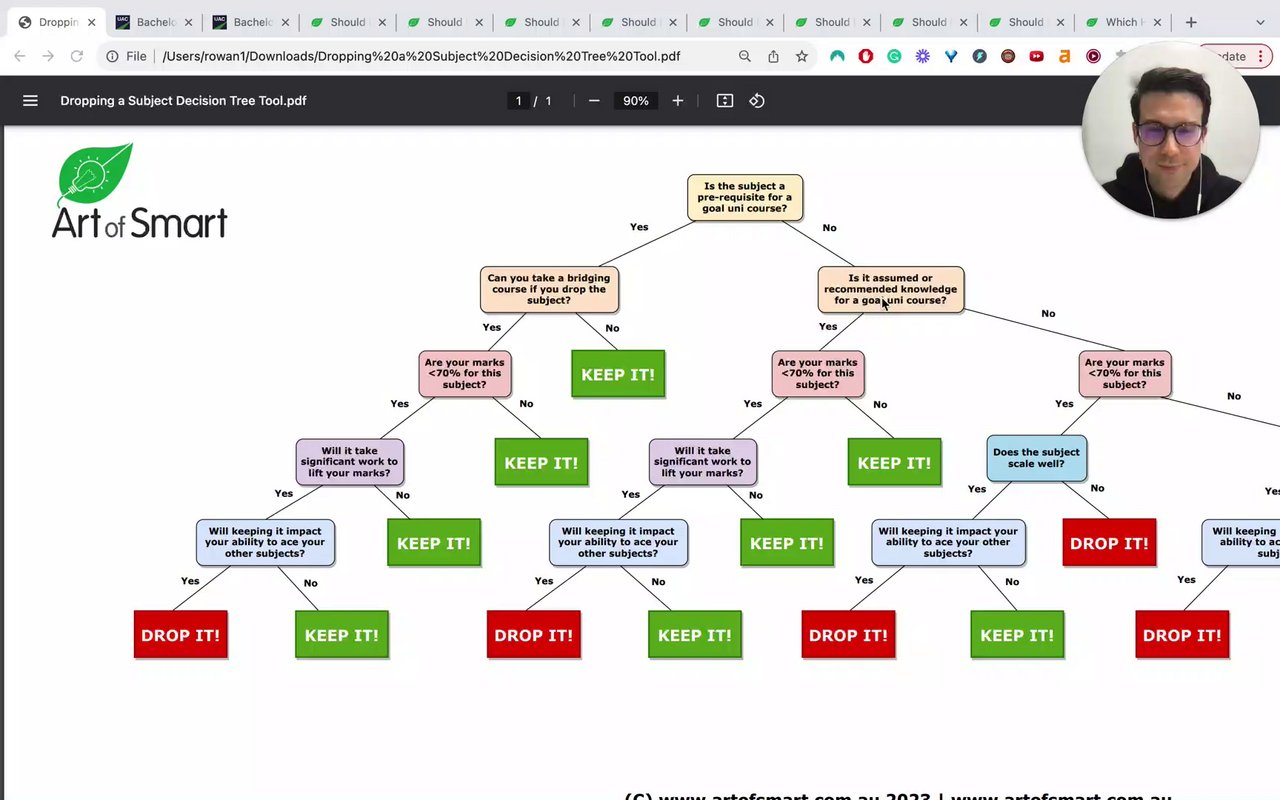1280x800 pixels.
Task: Open the PDF viewer sidebar hamburger menu
Action: (30, 100)
